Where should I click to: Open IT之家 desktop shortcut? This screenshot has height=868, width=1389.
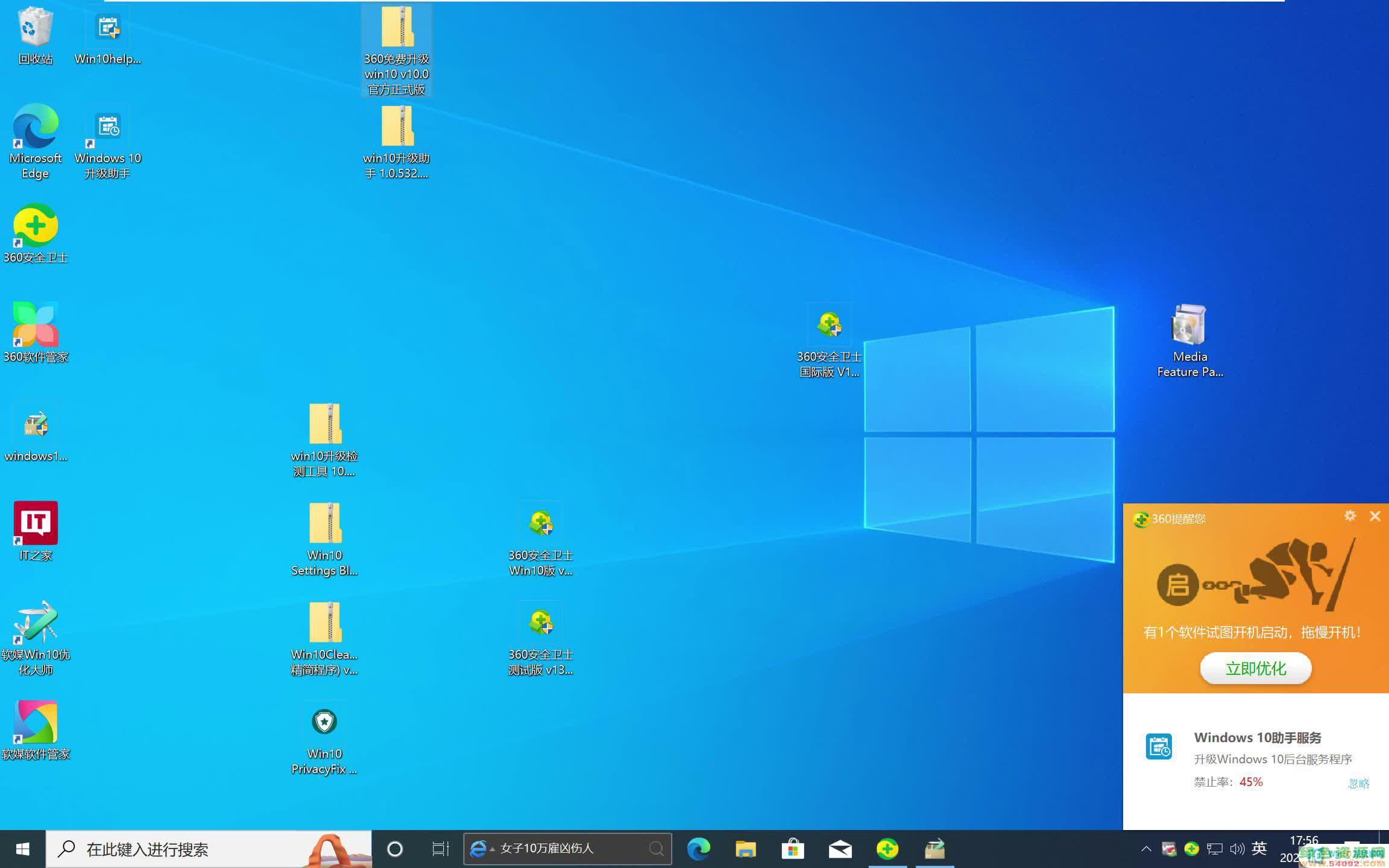35,532
